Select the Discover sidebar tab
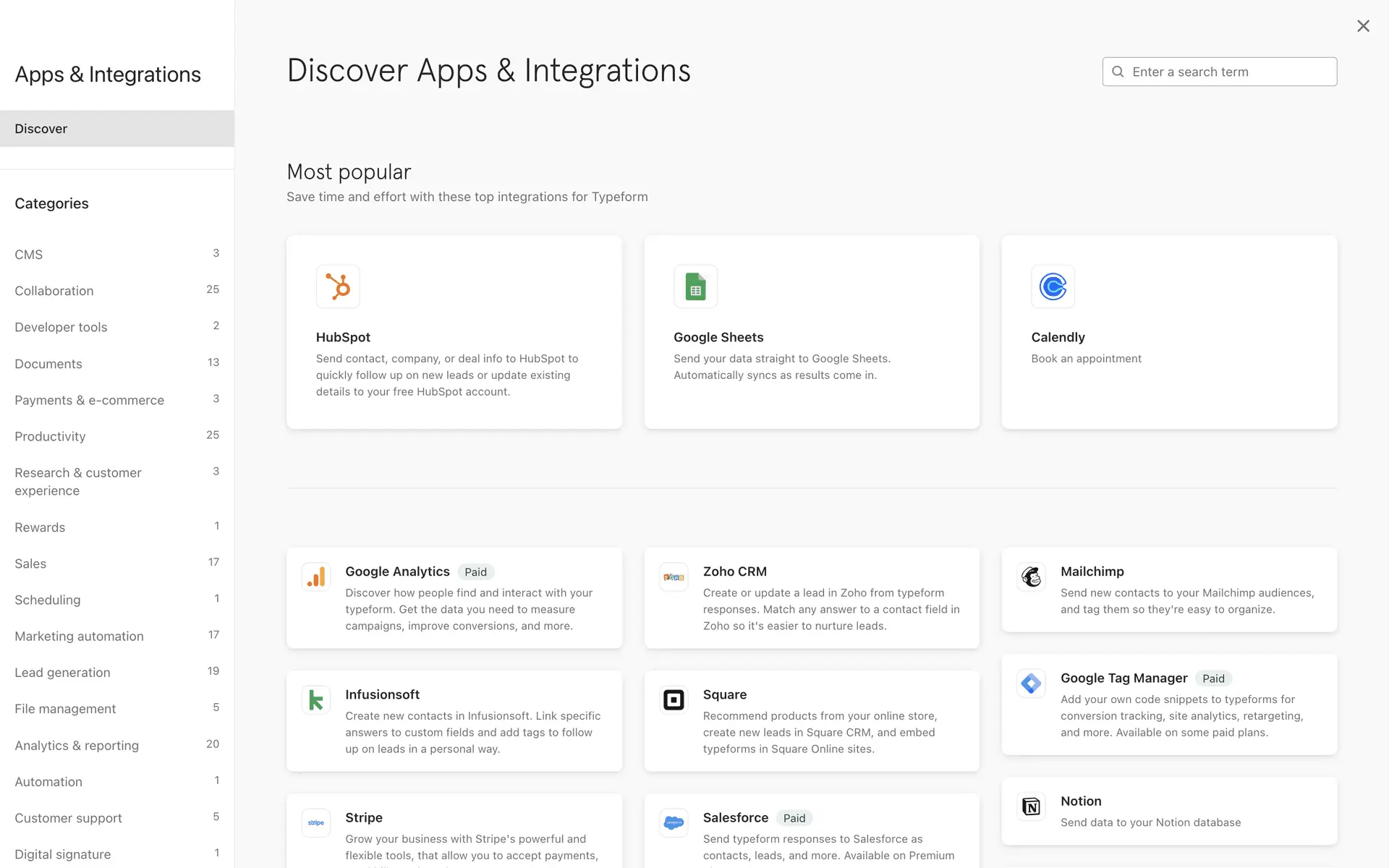The height and width of the screenshot is (868, 1389). point(41,129)
